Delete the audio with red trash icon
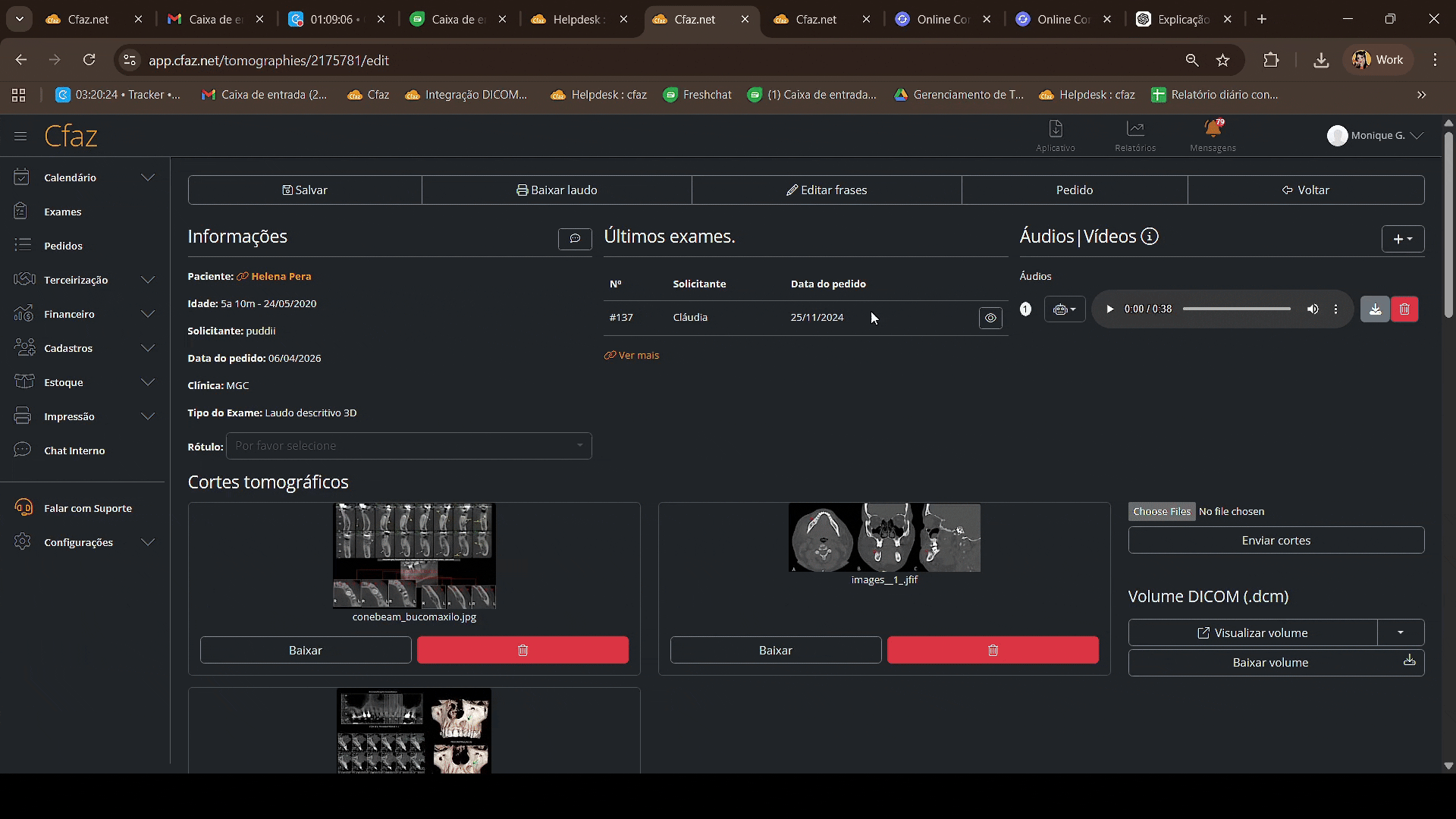 [x=1404, y=309]
